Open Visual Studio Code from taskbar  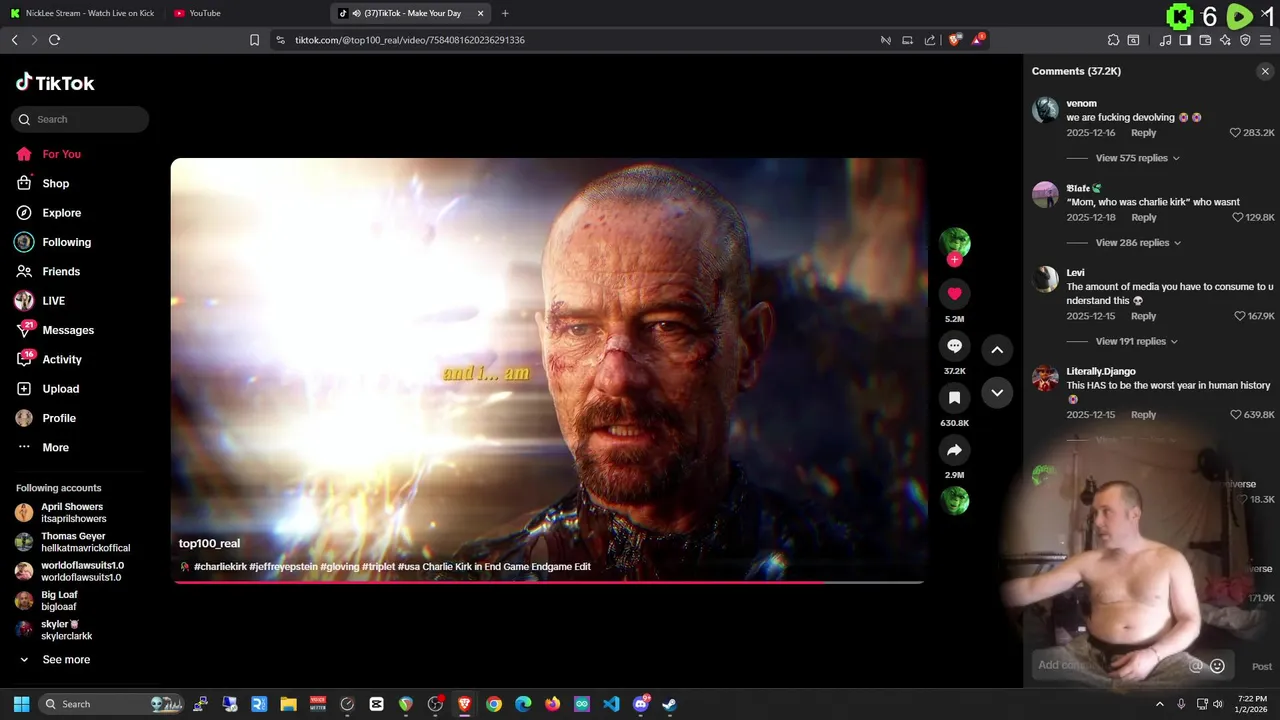coord(611,704)
